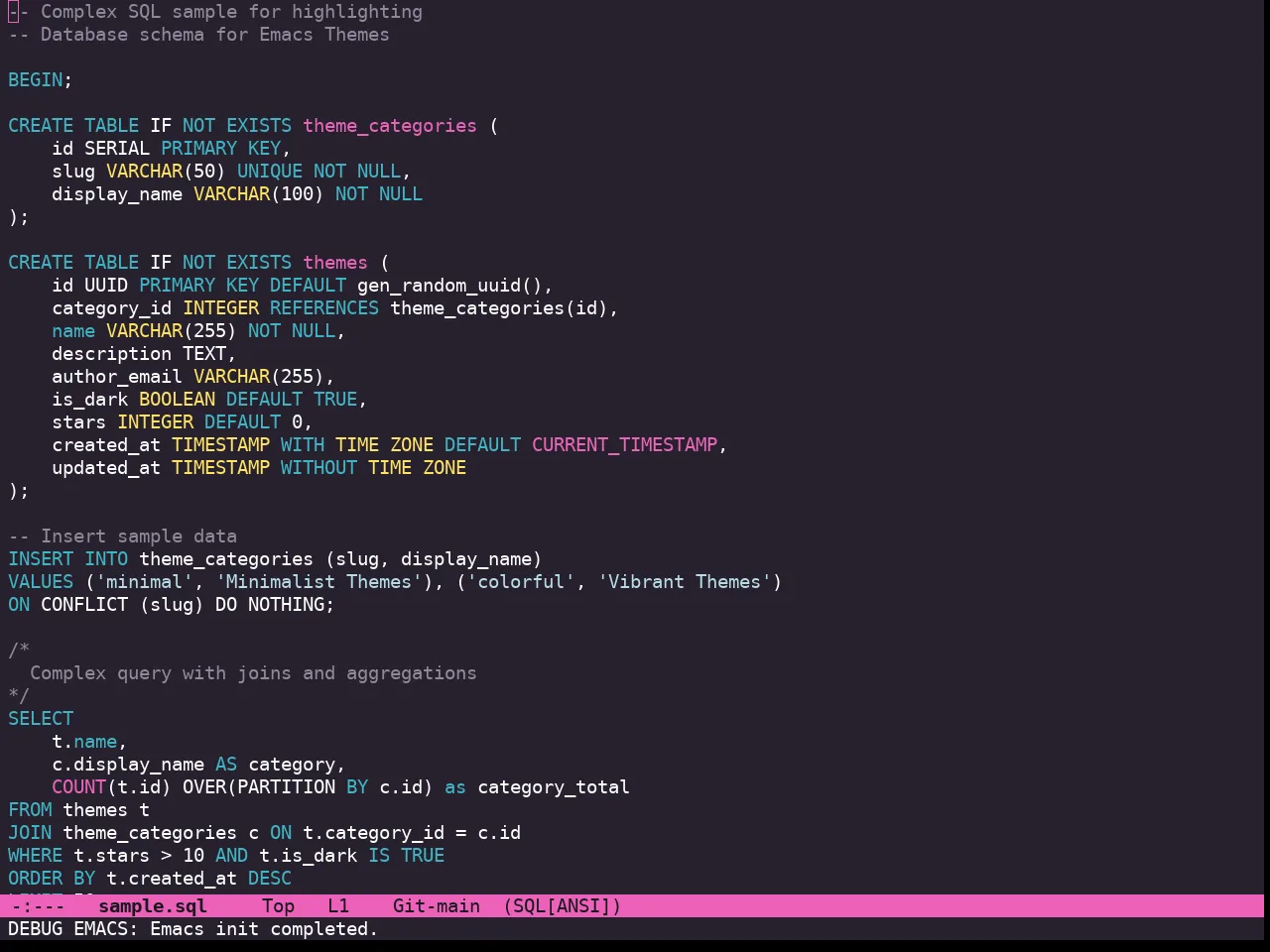The width and height of the screenshot is (1270, 952).
Task: Click c.display_name in the SELECT list
Action: coord(128,765)
